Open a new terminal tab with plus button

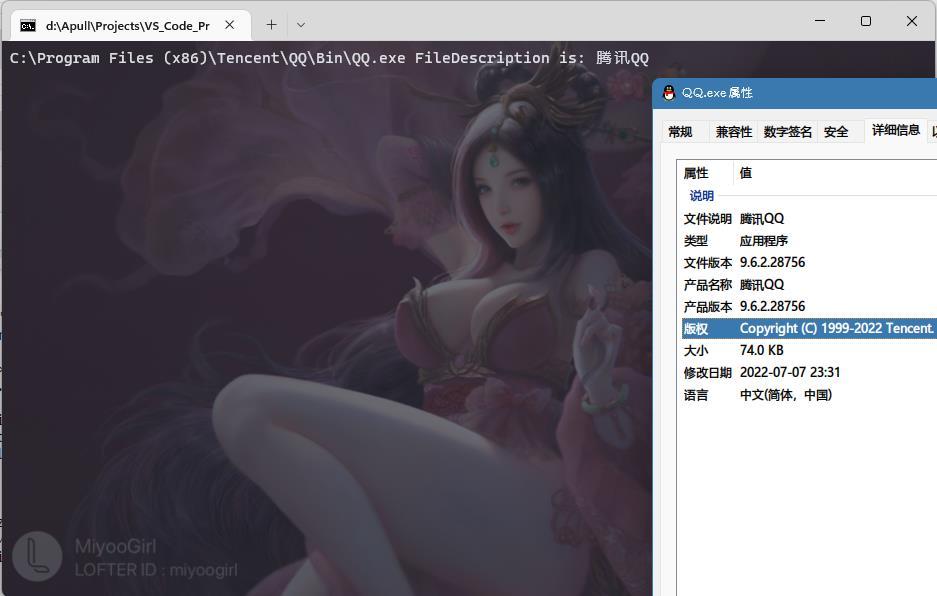271,25
